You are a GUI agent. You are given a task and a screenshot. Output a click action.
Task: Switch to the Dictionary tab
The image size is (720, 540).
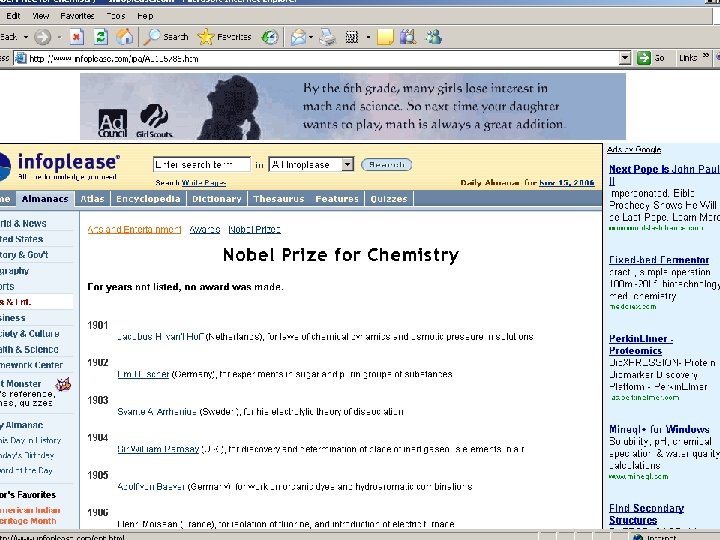click(217, 199)
